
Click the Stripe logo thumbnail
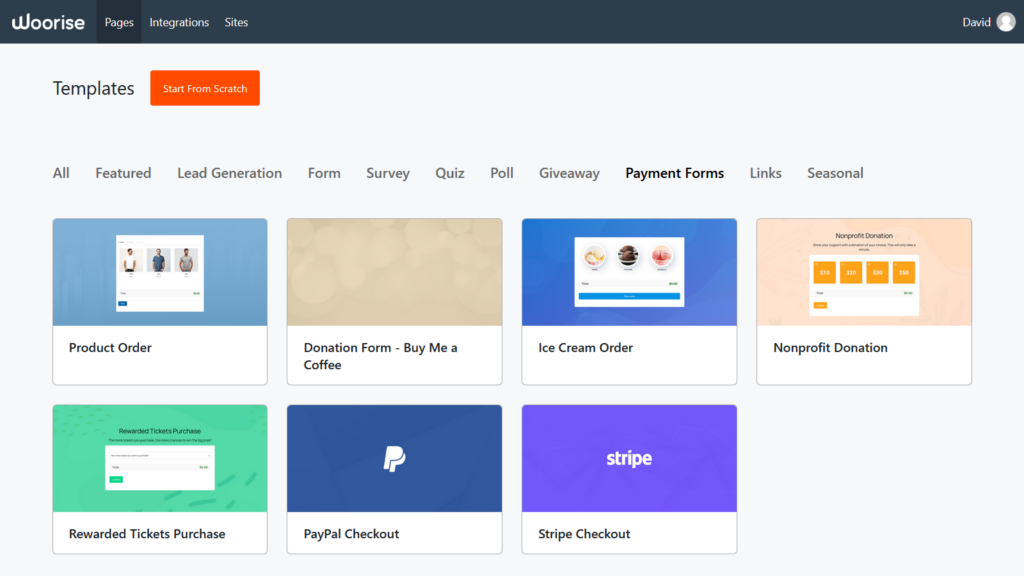click(629, 457)
